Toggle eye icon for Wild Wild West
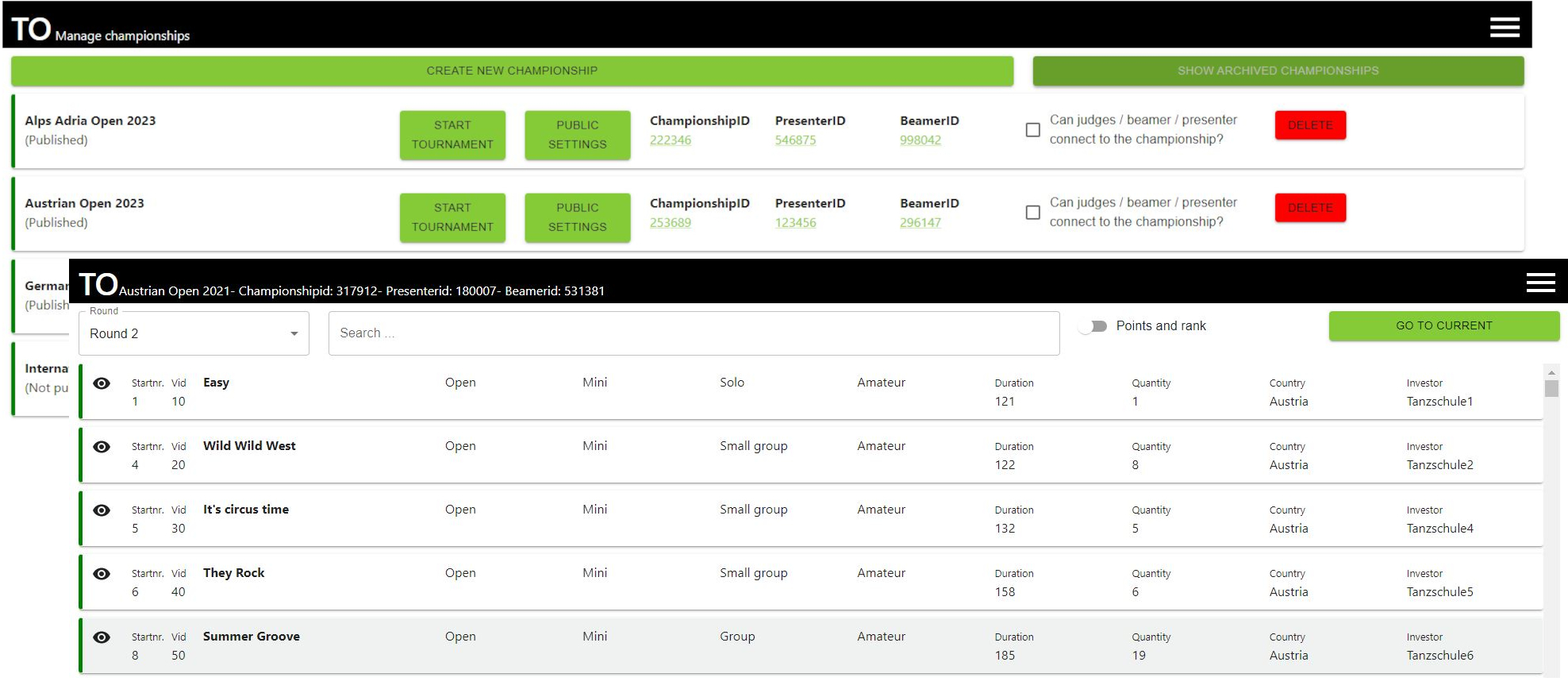Viewport: 1568px width, 685px height. (x=102, y=447)
